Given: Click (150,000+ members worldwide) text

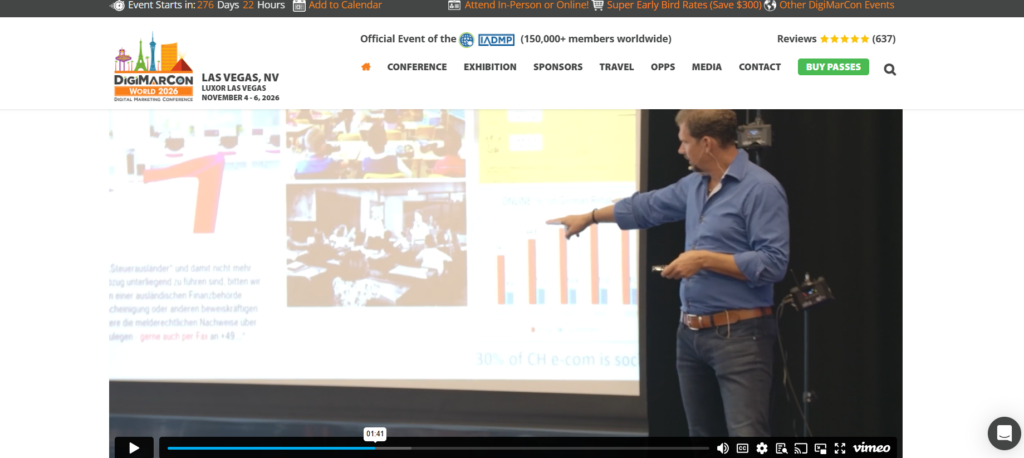Looking at the screenshot, I should (x=596, y=39).
